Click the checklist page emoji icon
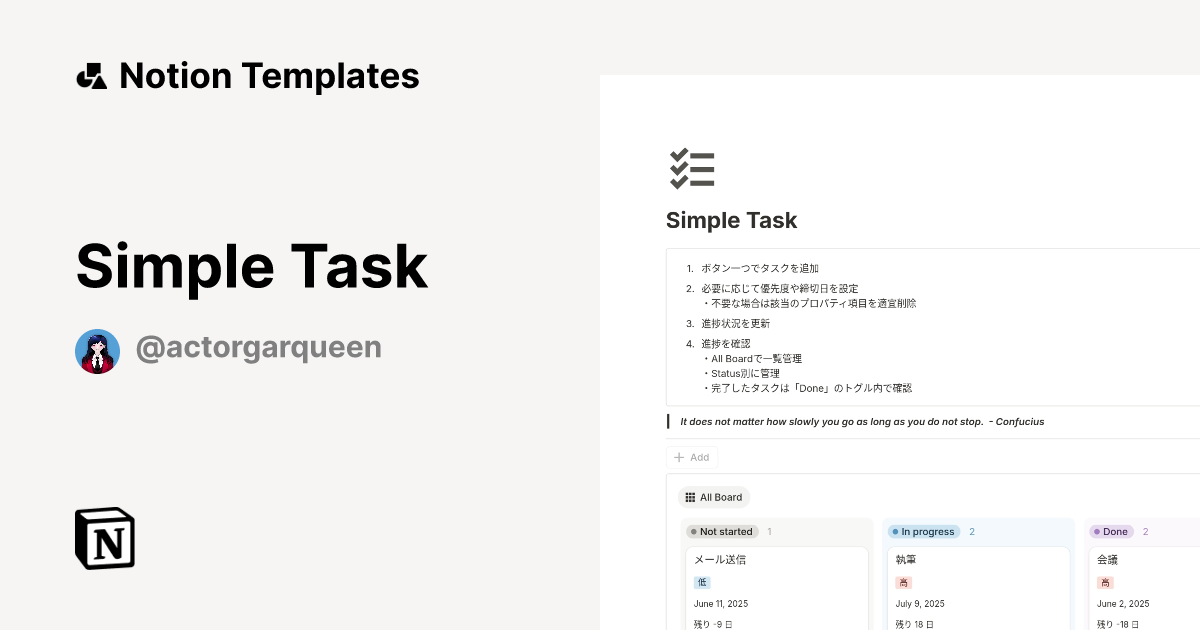This screenshot has width=1200, height=630. tap(691, 169)
